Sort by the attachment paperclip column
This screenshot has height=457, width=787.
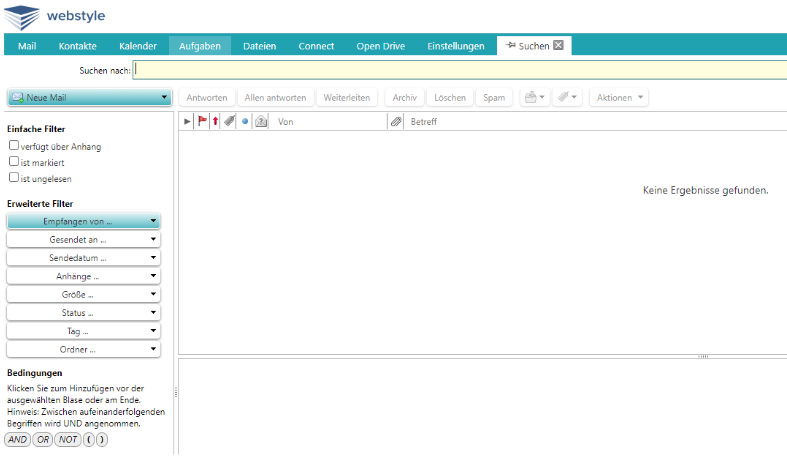[x=396, y=121]
